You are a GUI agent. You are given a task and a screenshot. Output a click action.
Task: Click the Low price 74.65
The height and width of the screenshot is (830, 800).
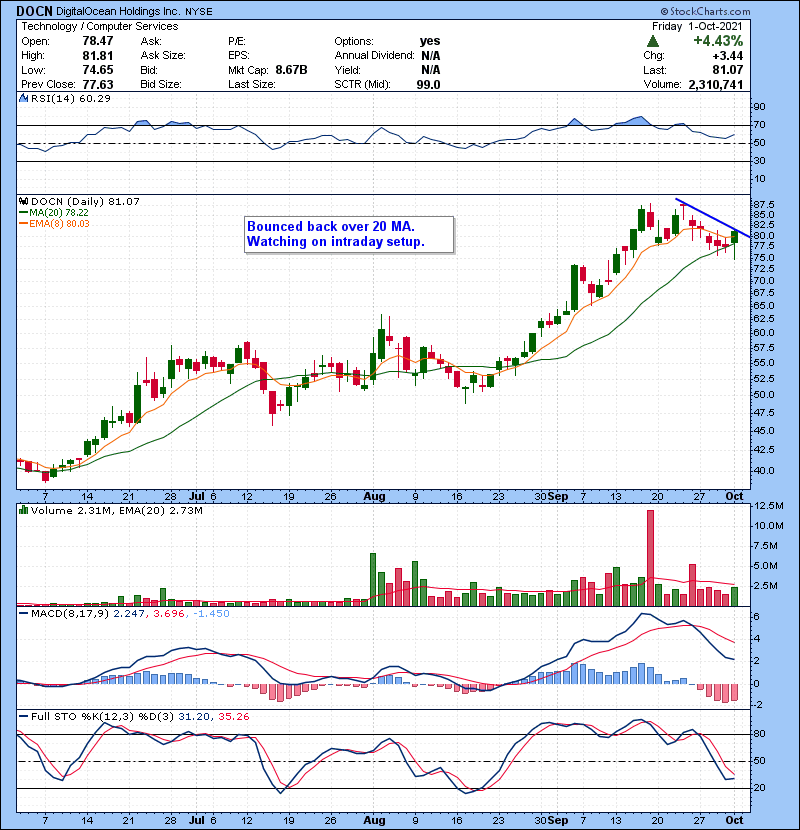point(97,69)
